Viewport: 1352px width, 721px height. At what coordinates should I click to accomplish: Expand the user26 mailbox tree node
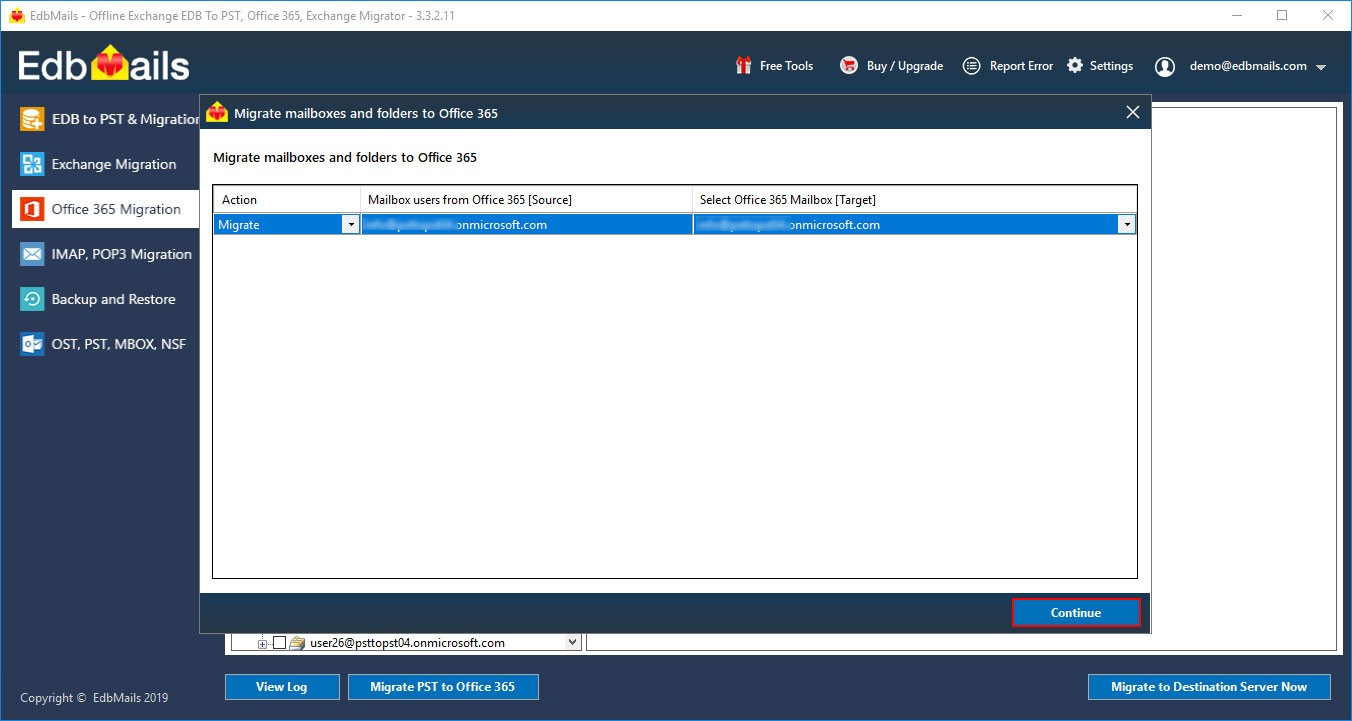pyautogui.click(x=263, y=643)
